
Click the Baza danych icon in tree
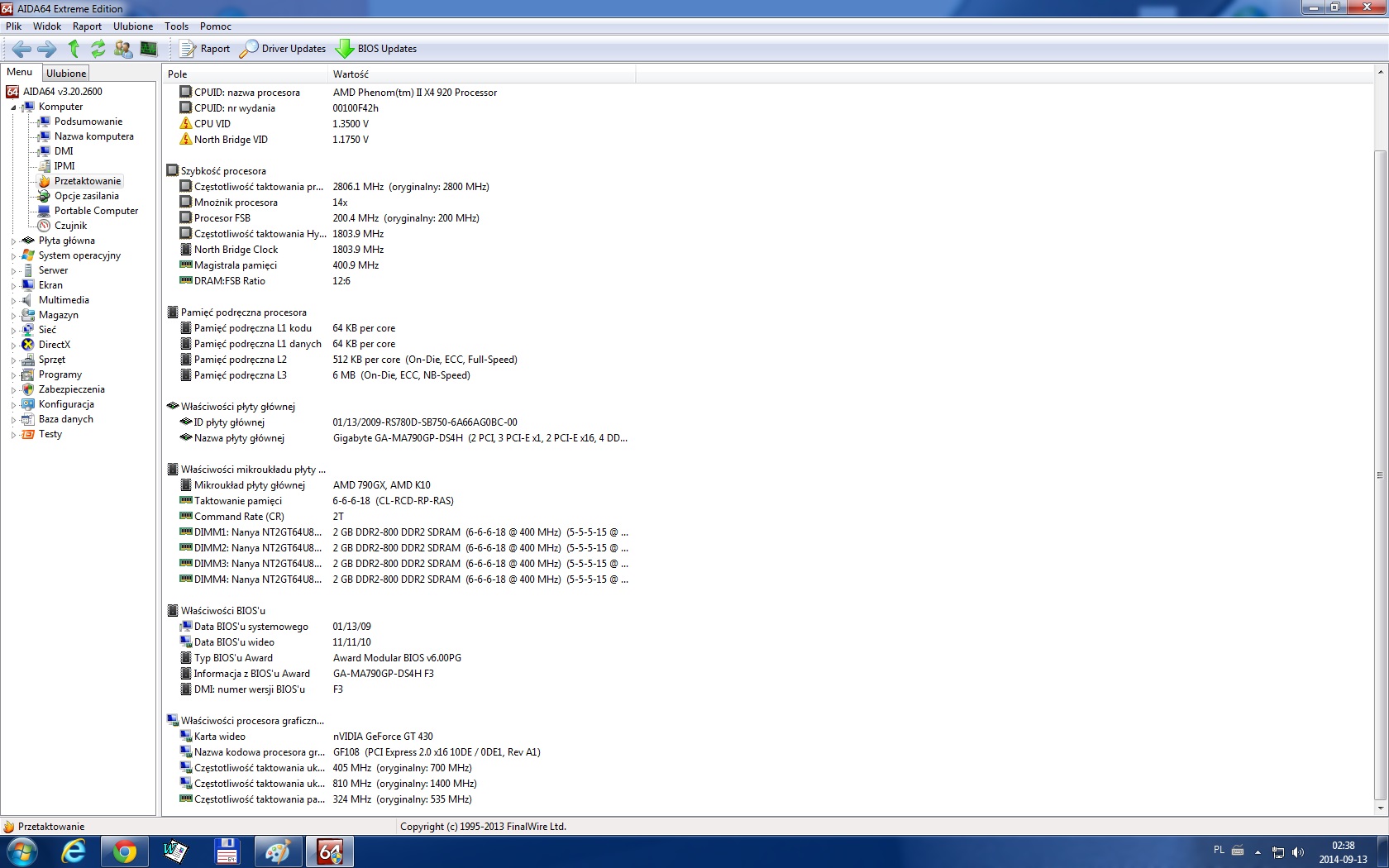28,419
